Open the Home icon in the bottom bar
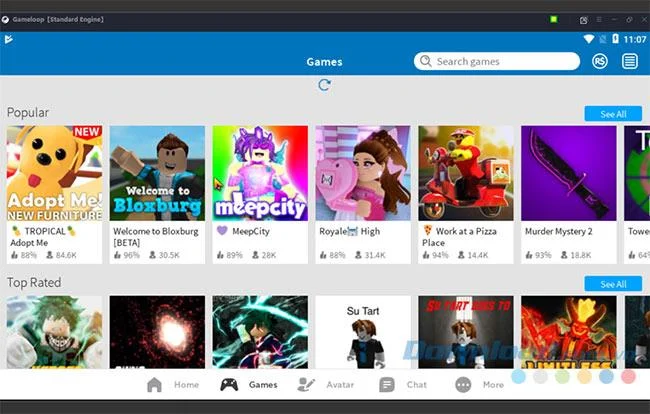 click(x=154, y=385)
